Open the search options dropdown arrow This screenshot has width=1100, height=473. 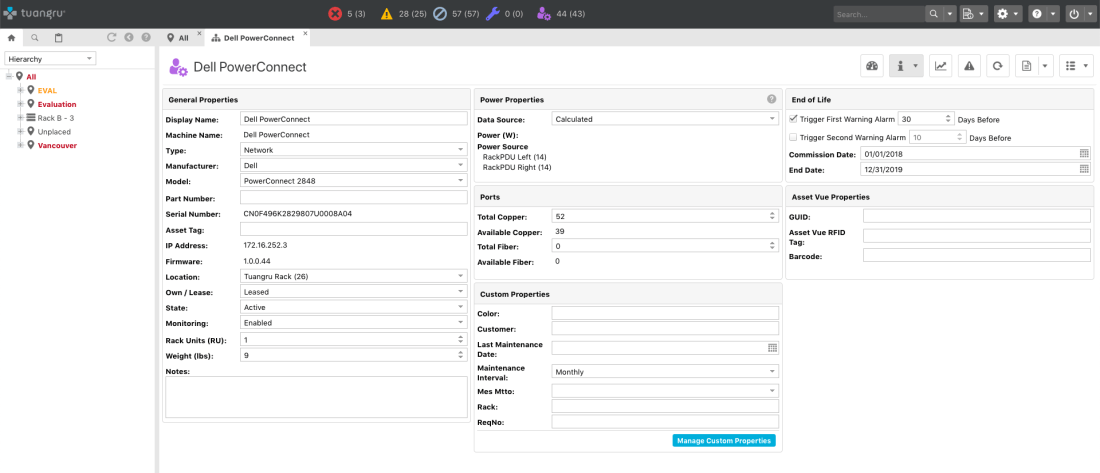(951, 14)
